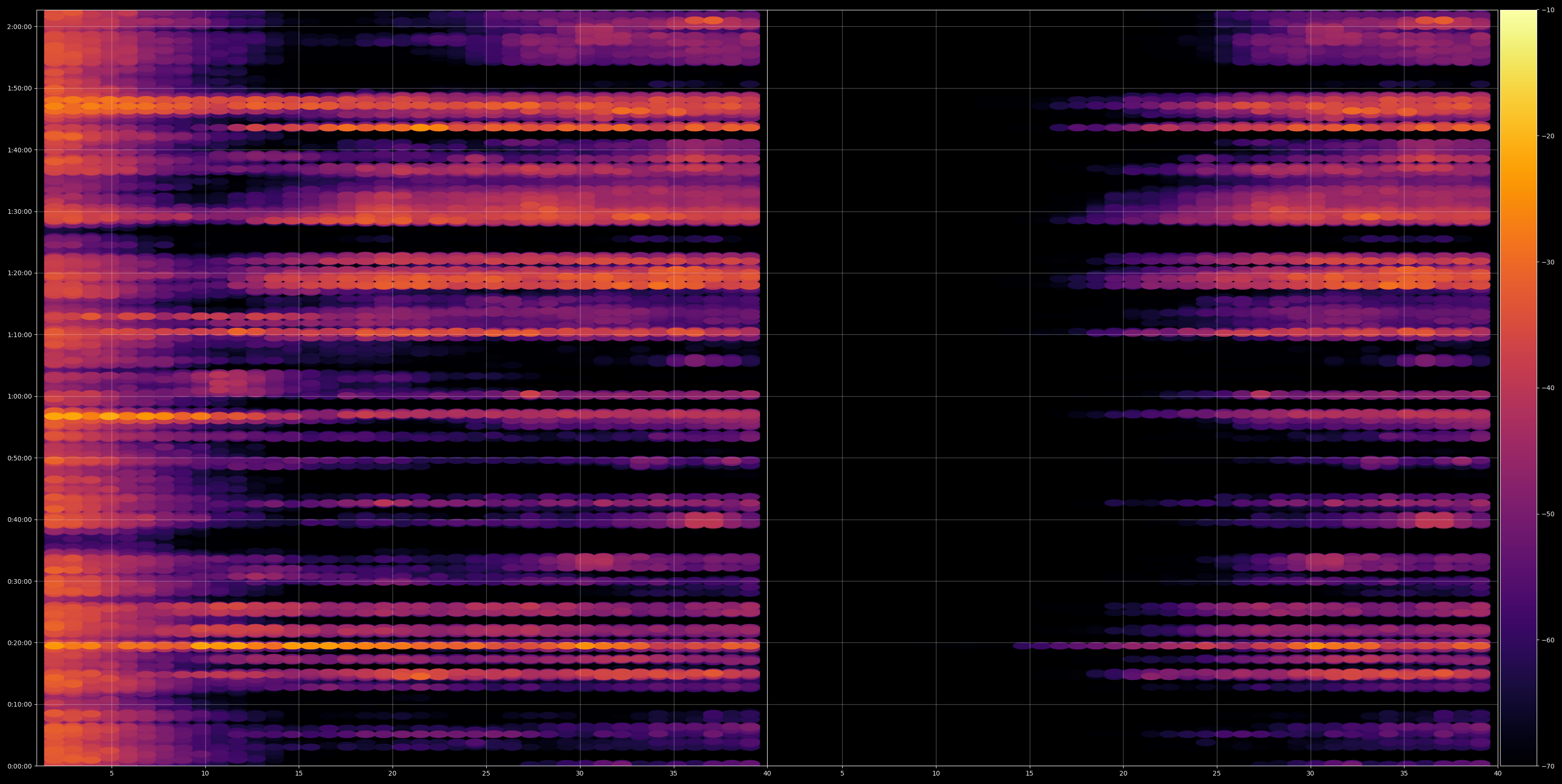Screen dimensions: 1562x784
Task: Click the colorbar tick label "−30"
Action: point(1548,262)
